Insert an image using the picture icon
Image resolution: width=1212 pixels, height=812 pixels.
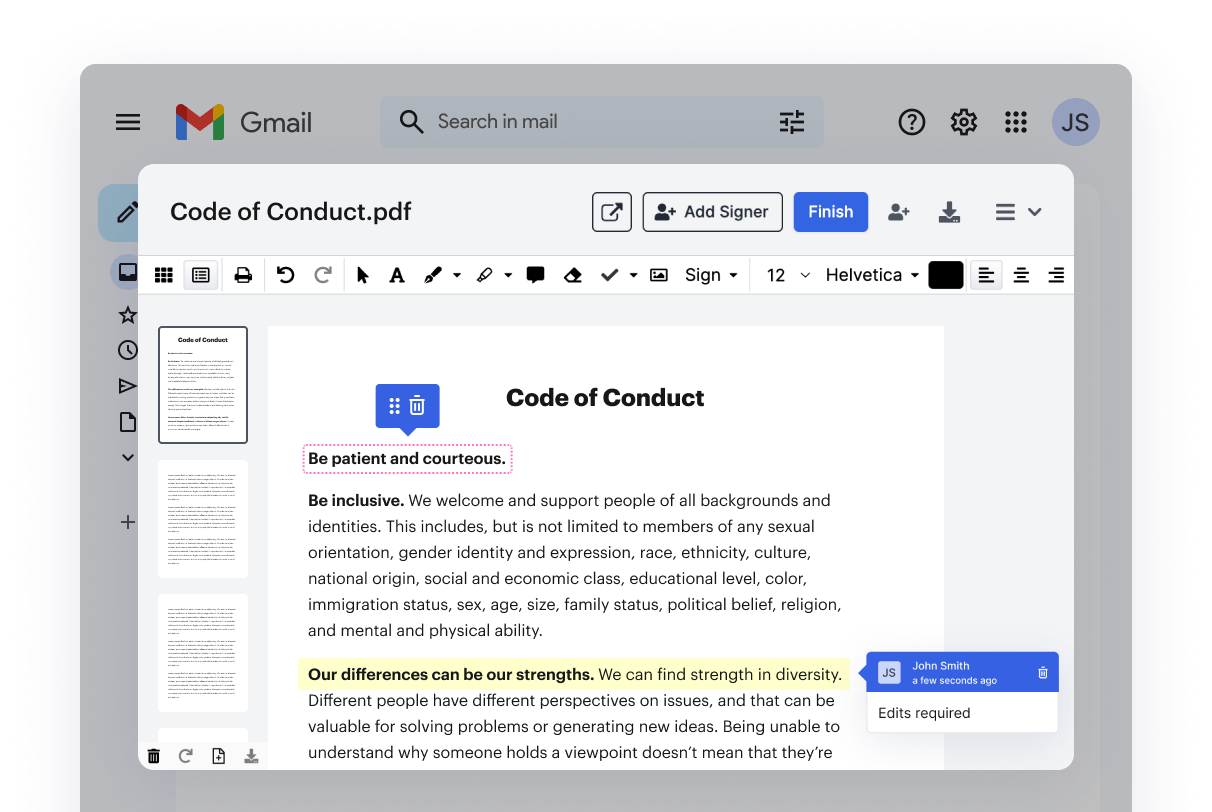(658, 275)
